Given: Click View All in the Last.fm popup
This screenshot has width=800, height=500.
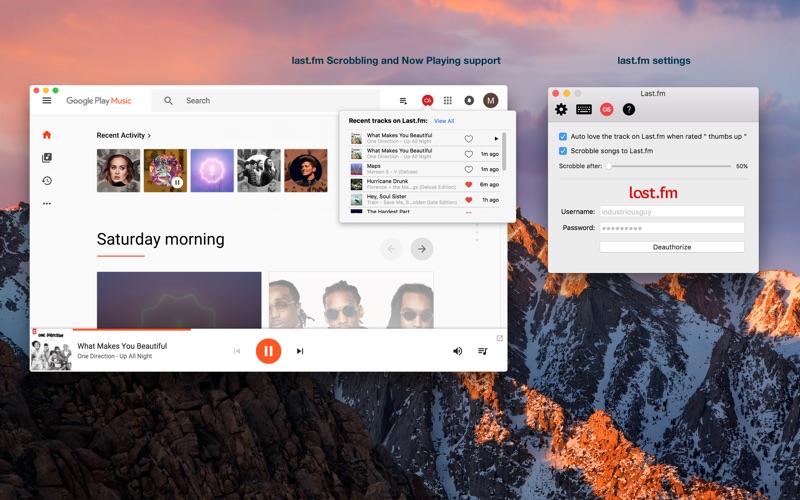Looking at the screenshot, I should 443,121.
